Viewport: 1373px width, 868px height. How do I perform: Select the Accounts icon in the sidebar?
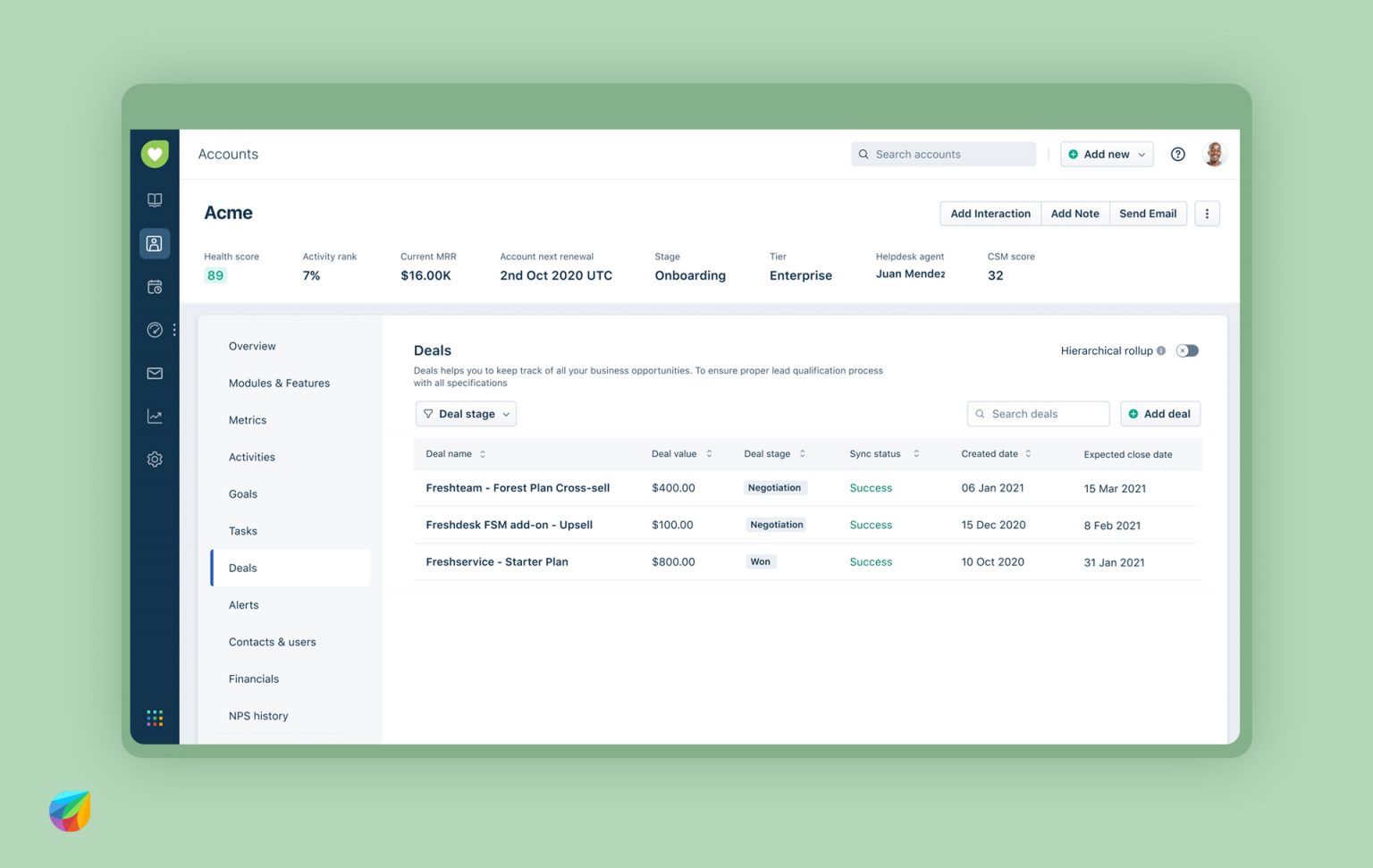[x=154, y=242]
